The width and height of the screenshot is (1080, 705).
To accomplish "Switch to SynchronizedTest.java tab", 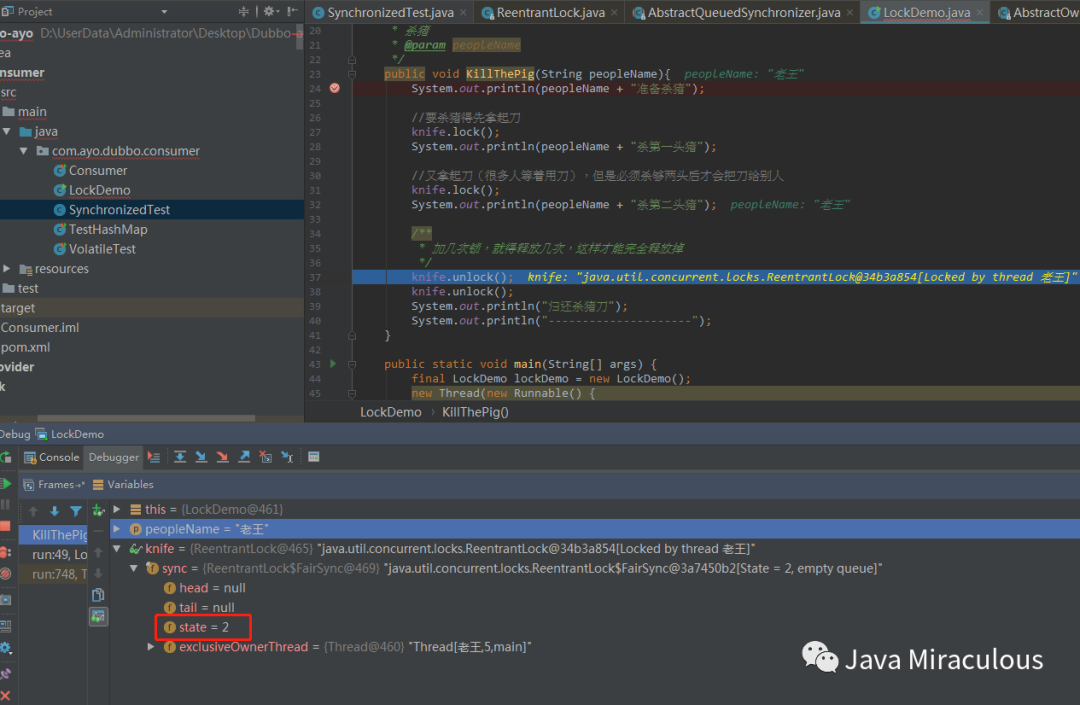I will pyautogui.click(x=390, y=12).
